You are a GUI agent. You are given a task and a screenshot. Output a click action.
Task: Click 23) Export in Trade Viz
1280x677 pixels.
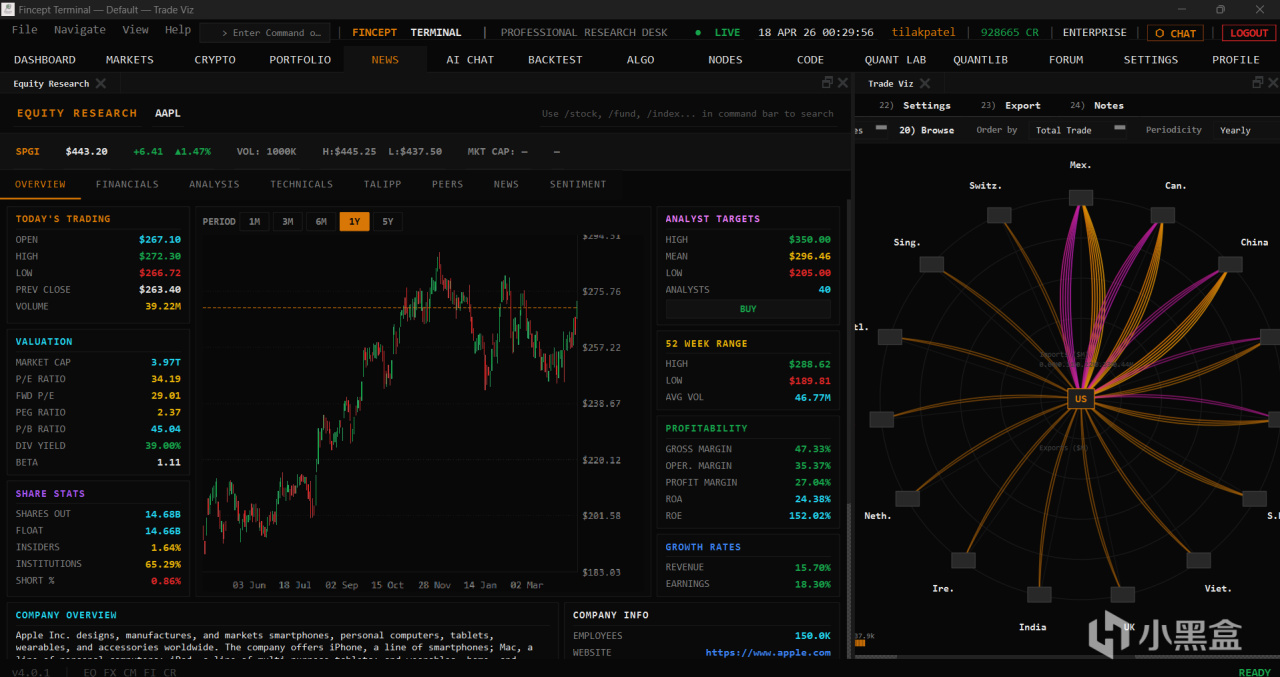coord(1011,105)
